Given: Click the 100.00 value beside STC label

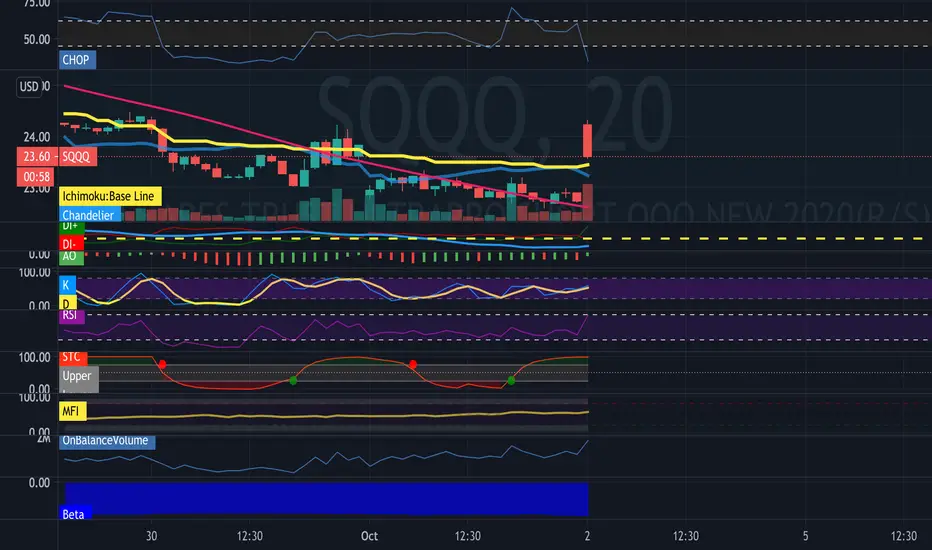Looking at the screenshot, I should click(x=34, y=357).
